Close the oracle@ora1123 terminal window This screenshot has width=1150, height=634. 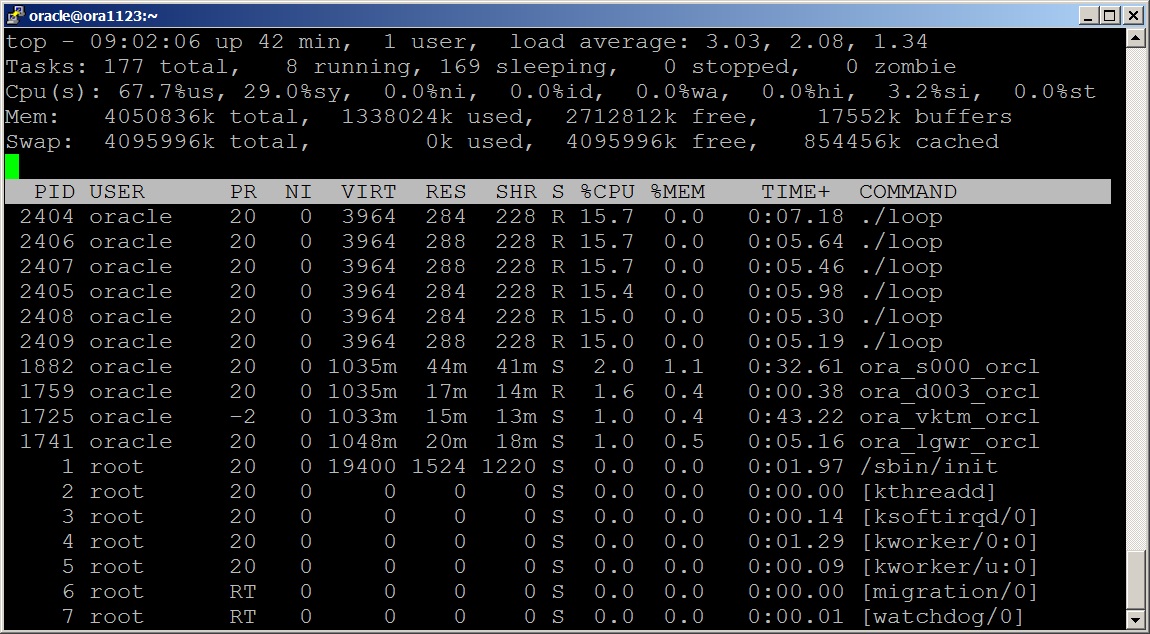[1133, 15]
